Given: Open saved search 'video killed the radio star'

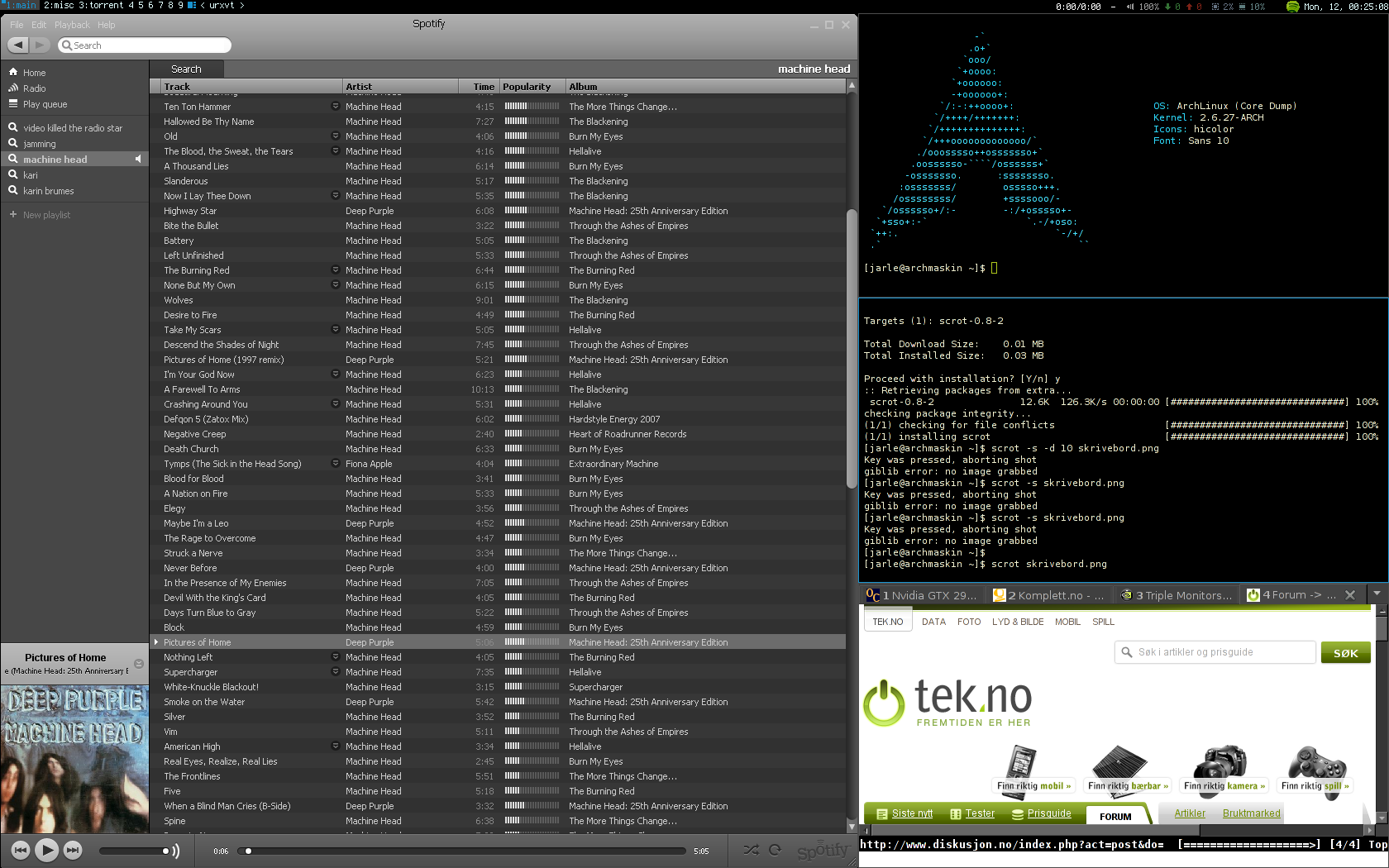Looking at the screenshot, I should (73, 128).
